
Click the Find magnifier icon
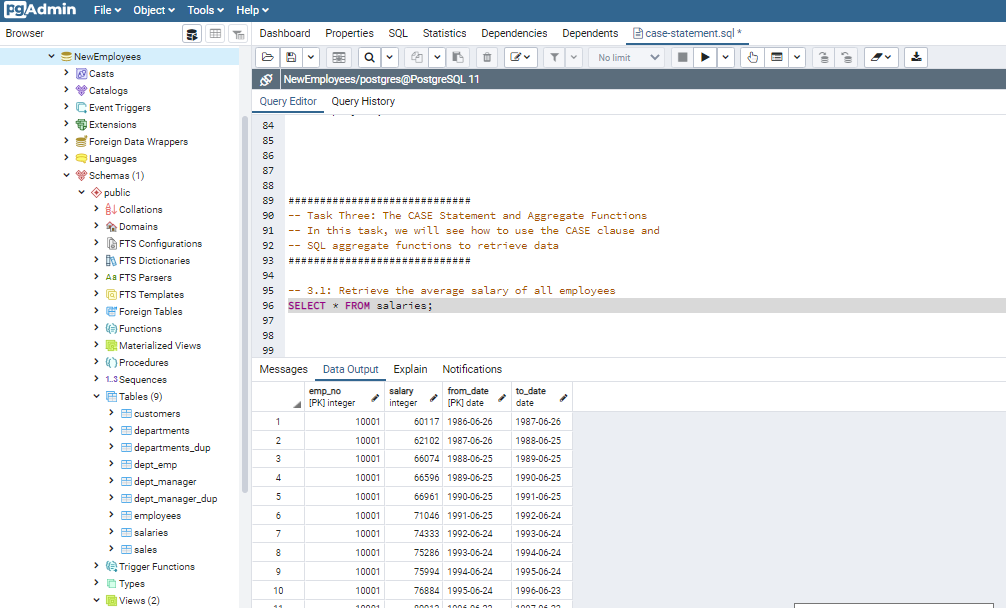[369, 57]
